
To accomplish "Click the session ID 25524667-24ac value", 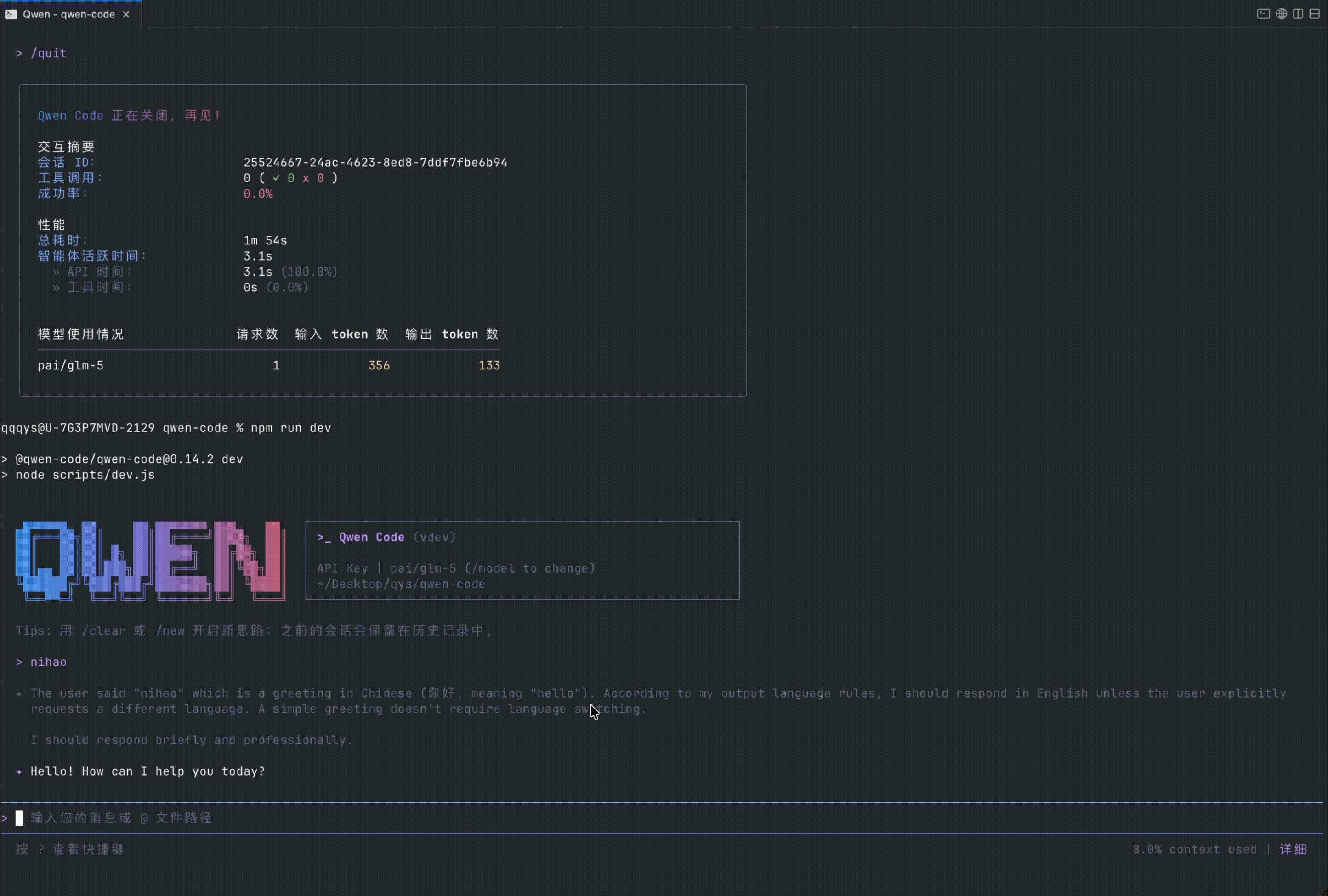I will coord(375,162).
